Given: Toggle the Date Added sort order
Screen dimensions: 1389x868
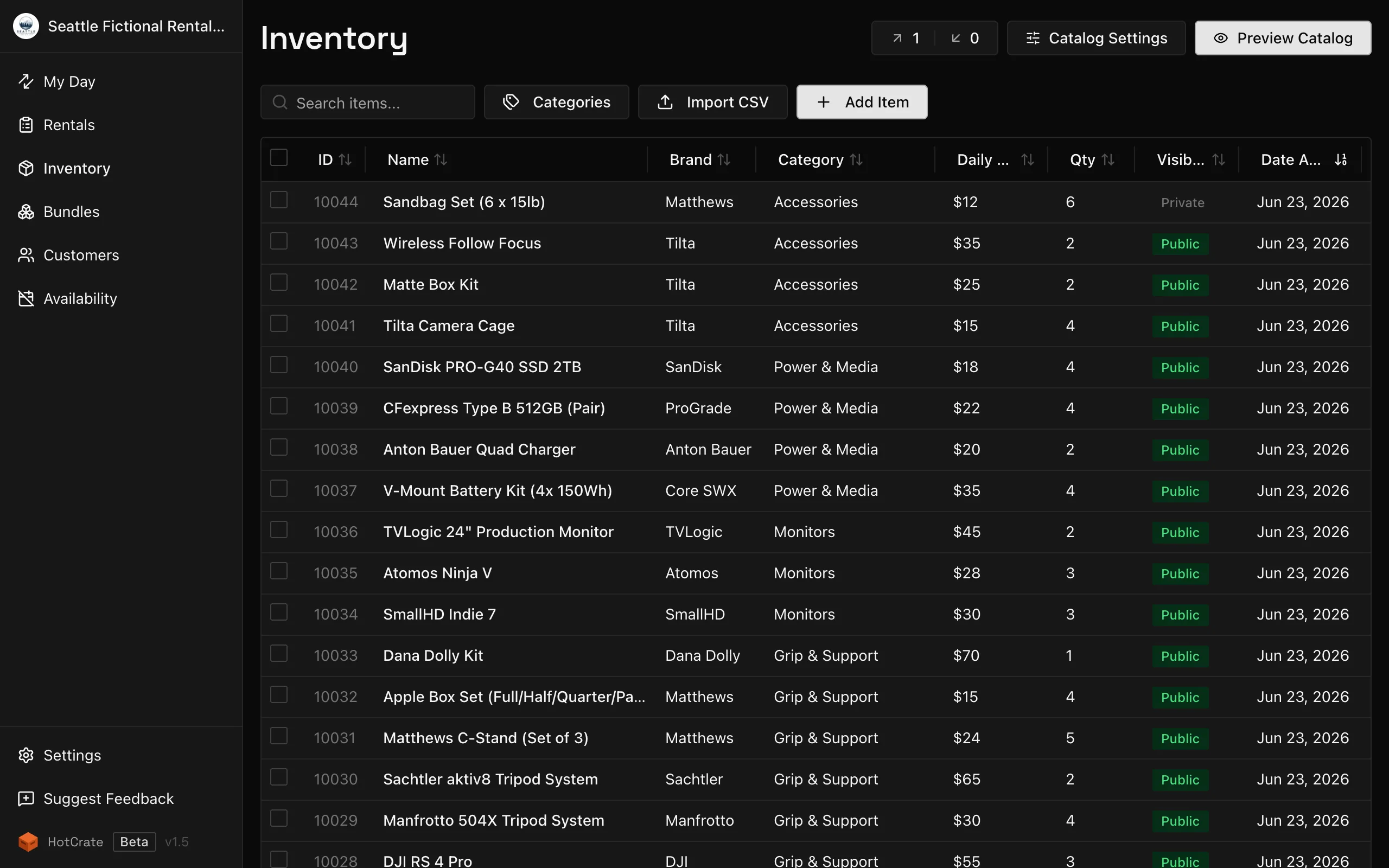Looking at the screenshot, I should tap(1303, 159).
